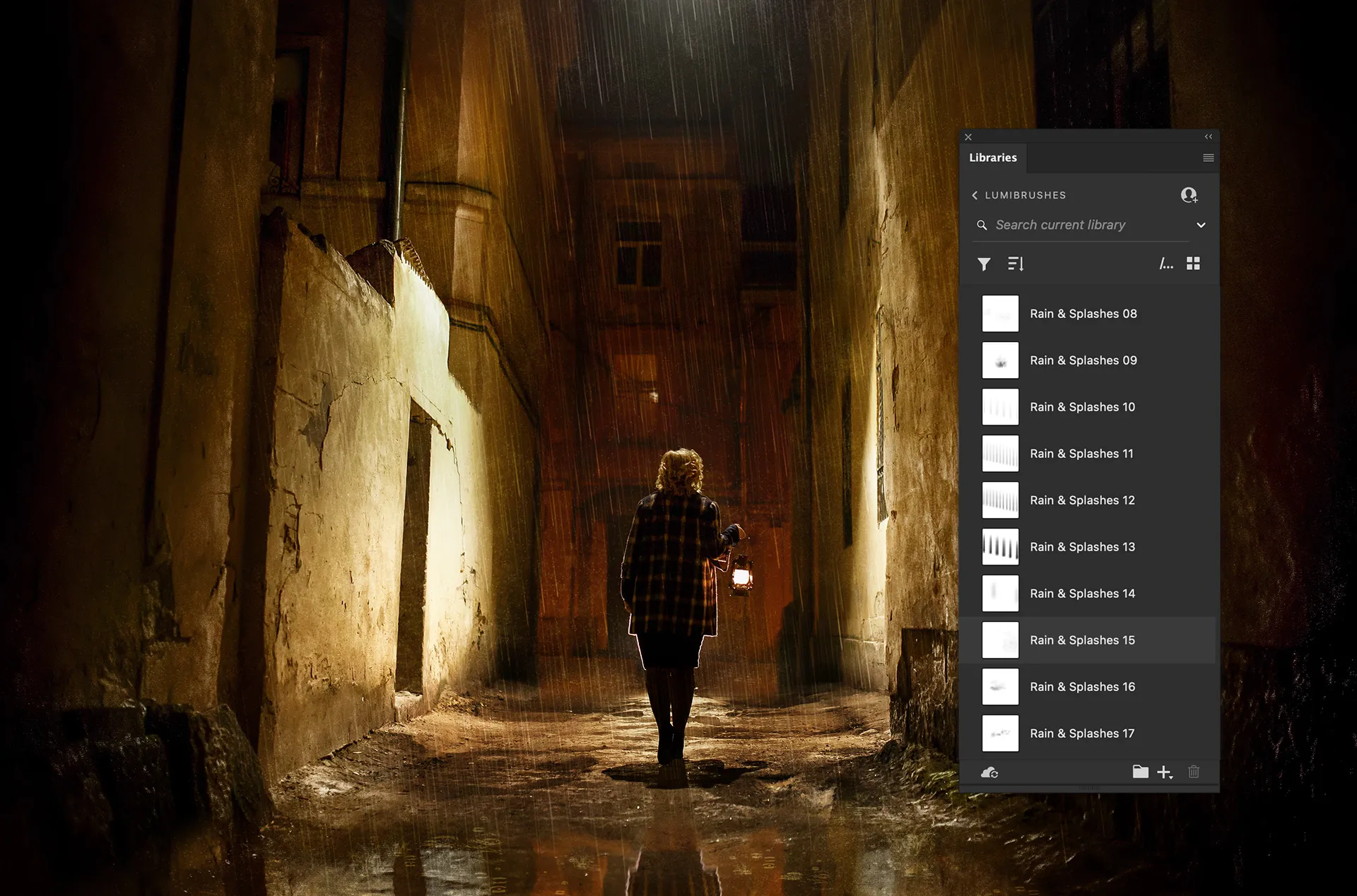The height and width of the screenshot is (896, 1357).
Task: Open the sort order icon
Action: 1016,264
